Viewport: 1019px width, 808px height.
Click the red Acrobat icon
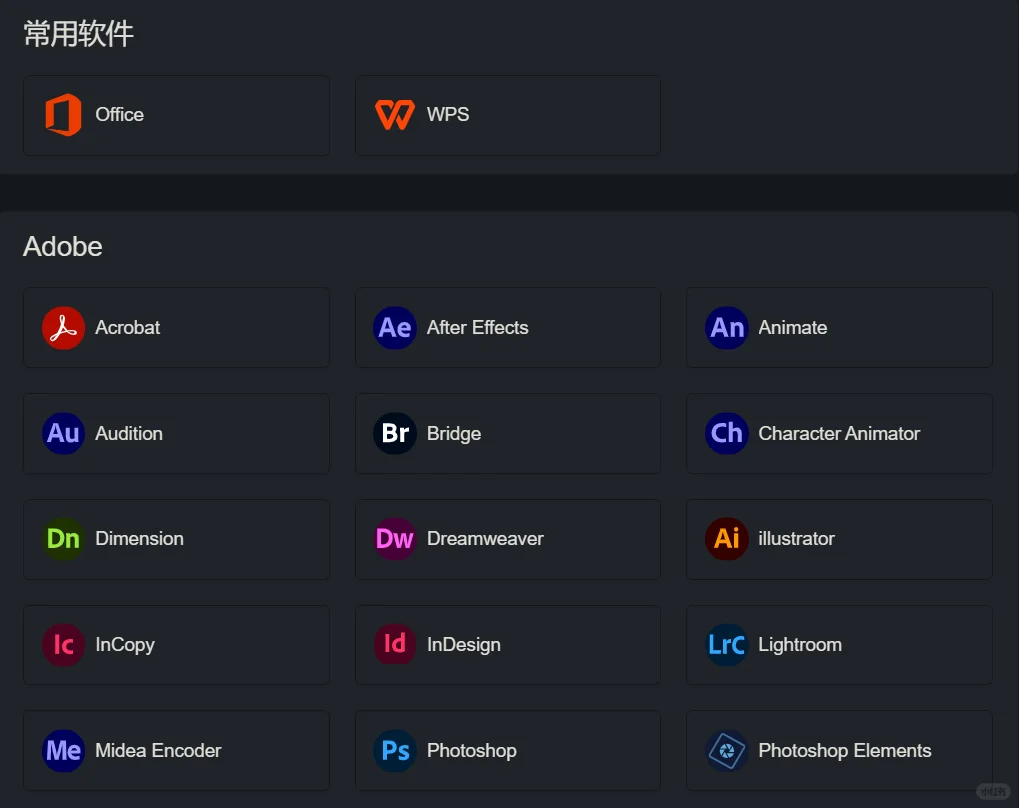pyautogui.click(x=63, y=328)
